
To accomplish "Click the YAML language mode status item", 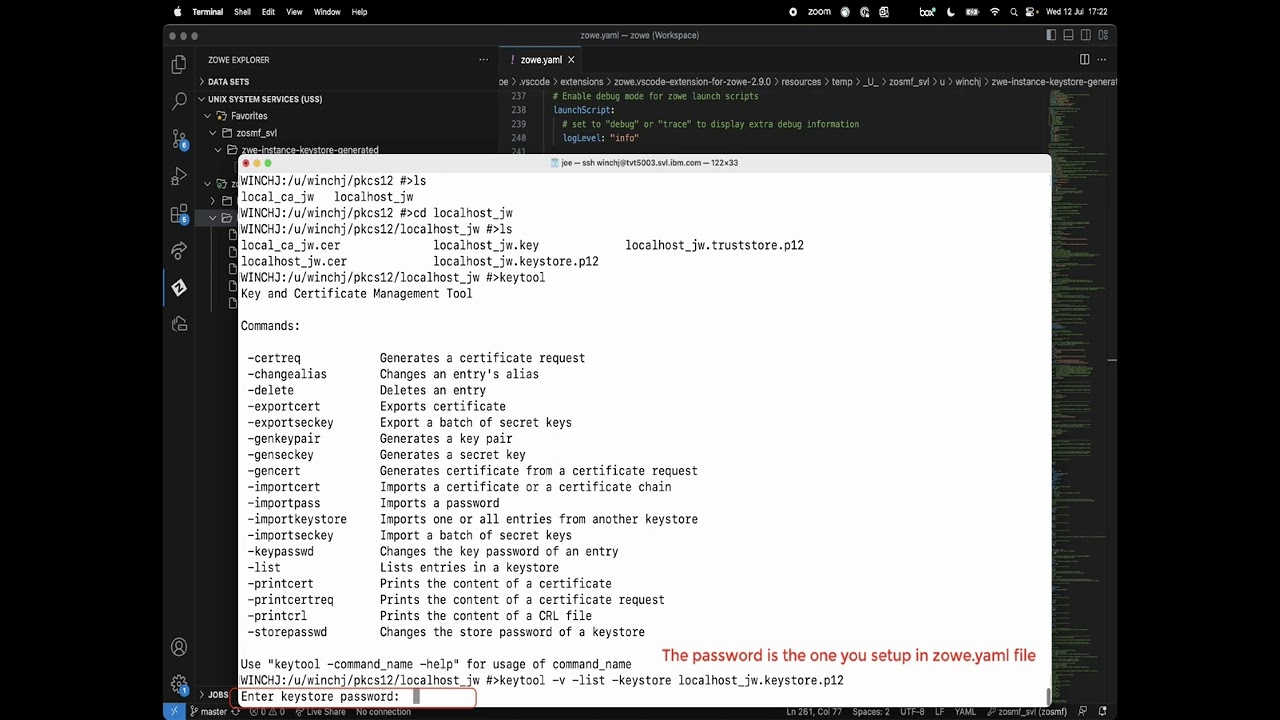I will [x=965, y=712].
